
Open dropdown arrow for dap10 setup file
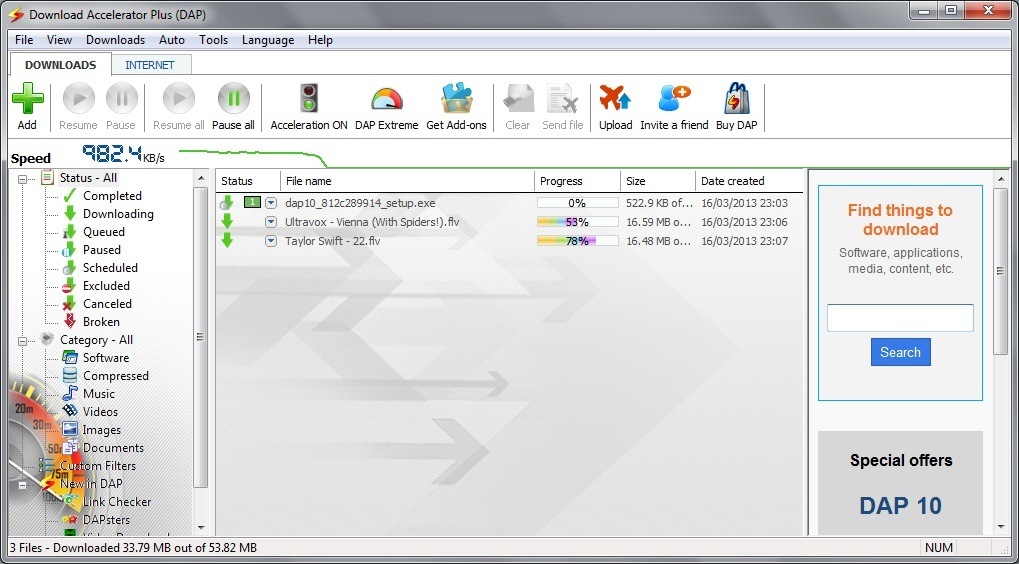271,203
